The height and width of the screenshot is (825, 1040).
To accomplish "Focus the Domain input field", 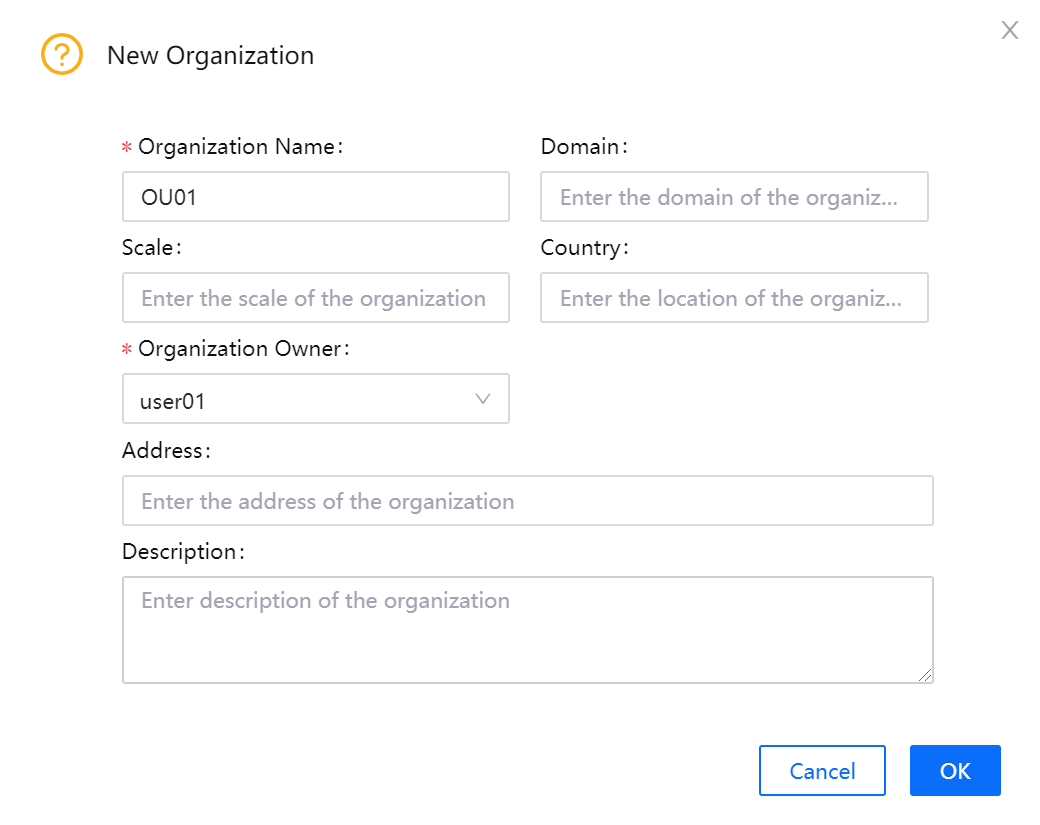I will point(733,197).
